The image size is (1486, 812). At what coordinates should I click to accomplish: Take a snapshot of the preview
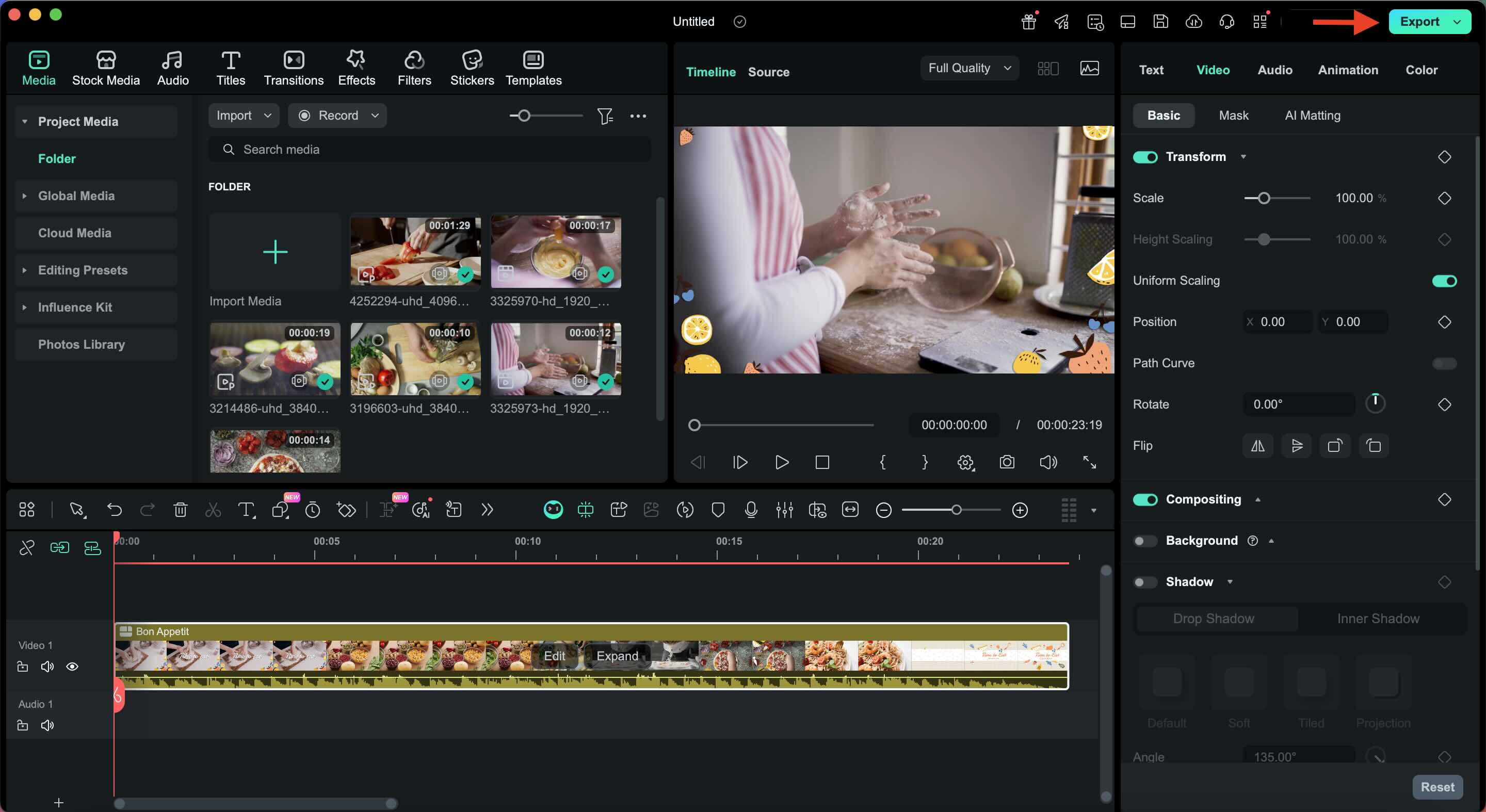click(x=1007, y=462)
